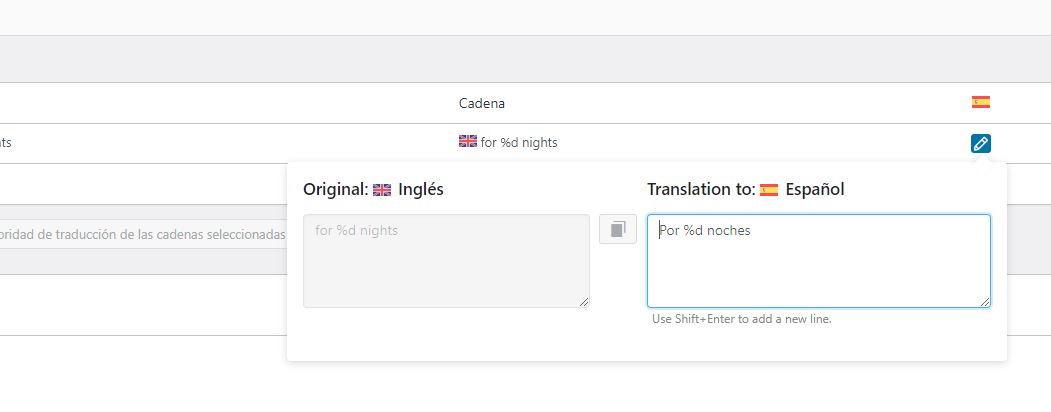Click the original textarea resize handle

click(583, 301)
